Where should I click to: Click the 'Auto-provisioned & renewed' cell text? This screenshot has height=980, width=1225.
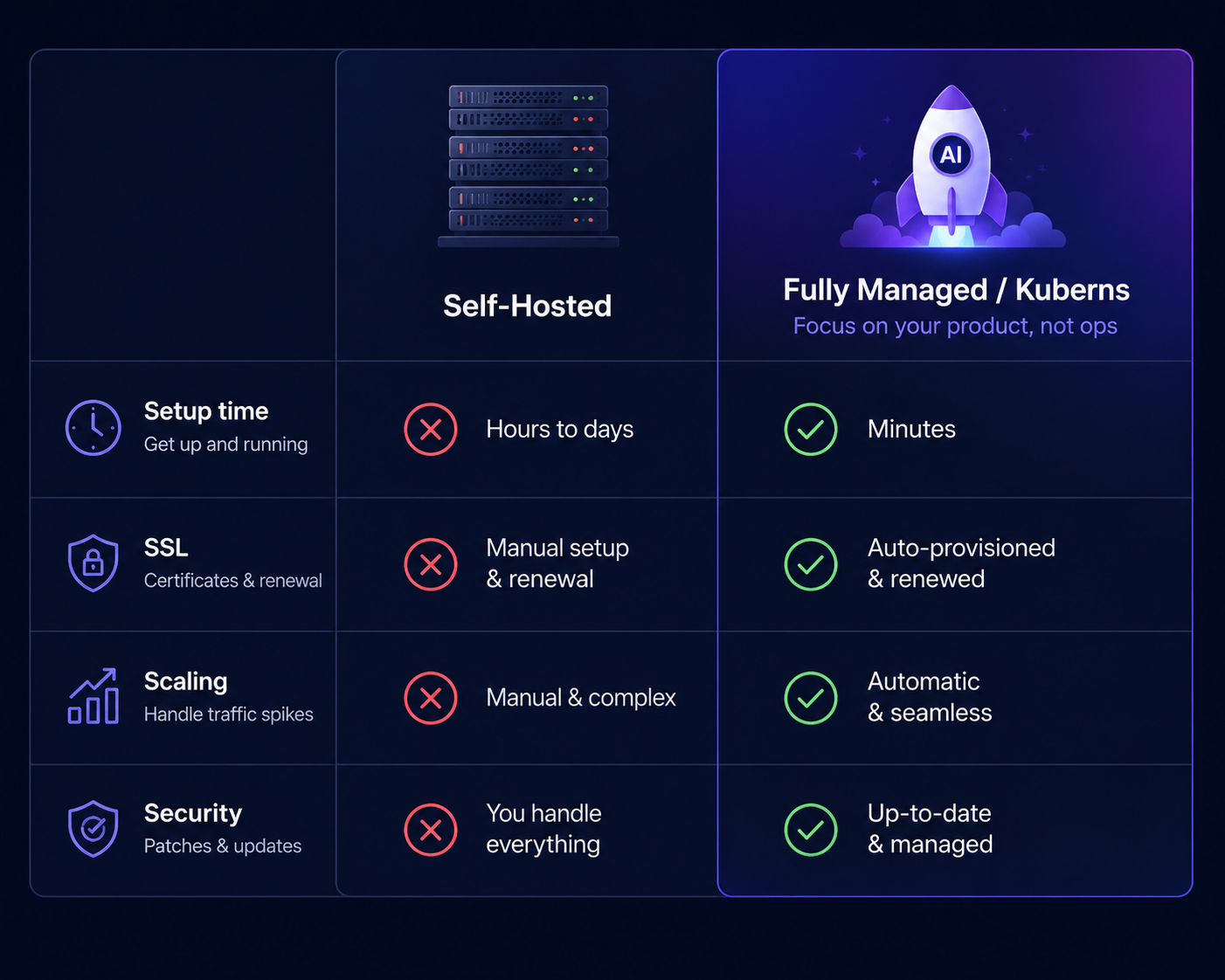click(961, 563)
